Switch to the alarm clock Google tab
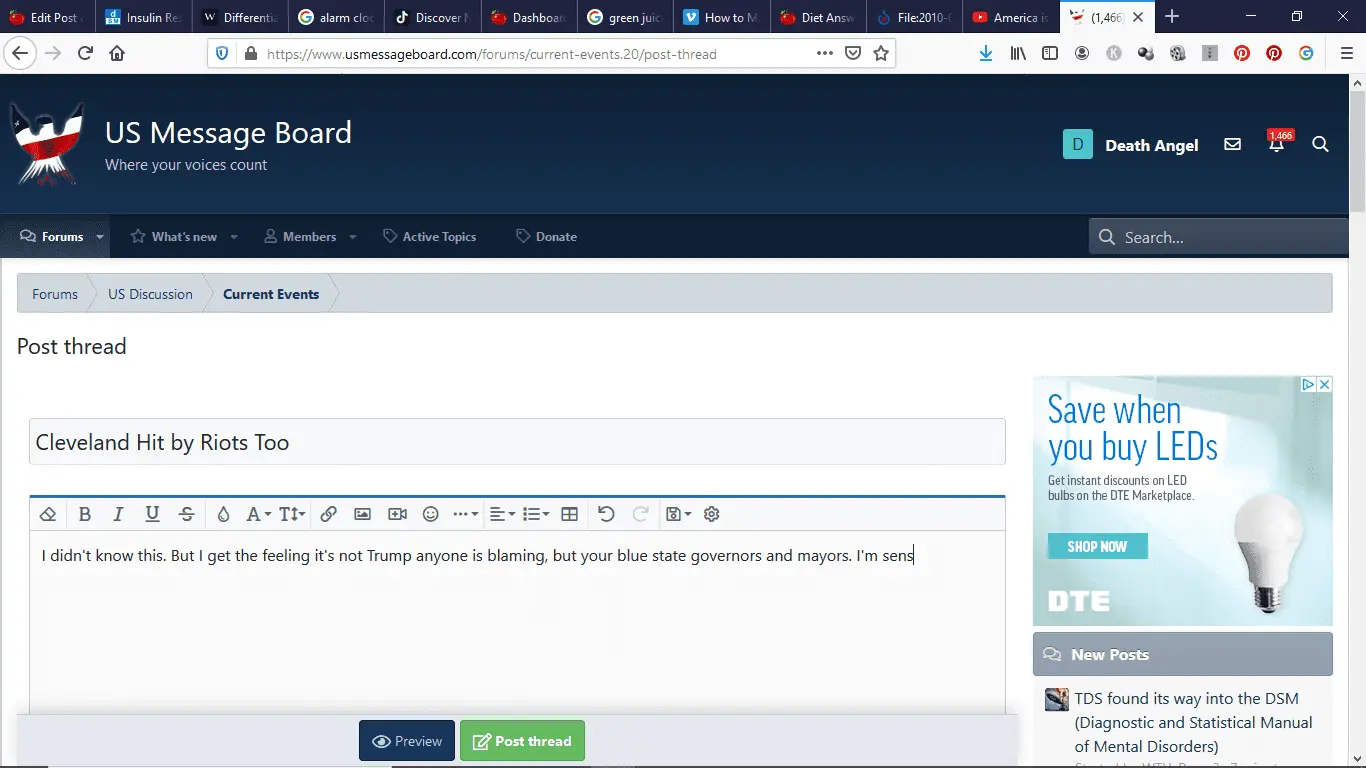This screenshot has height=768, width=1366. 336,17
